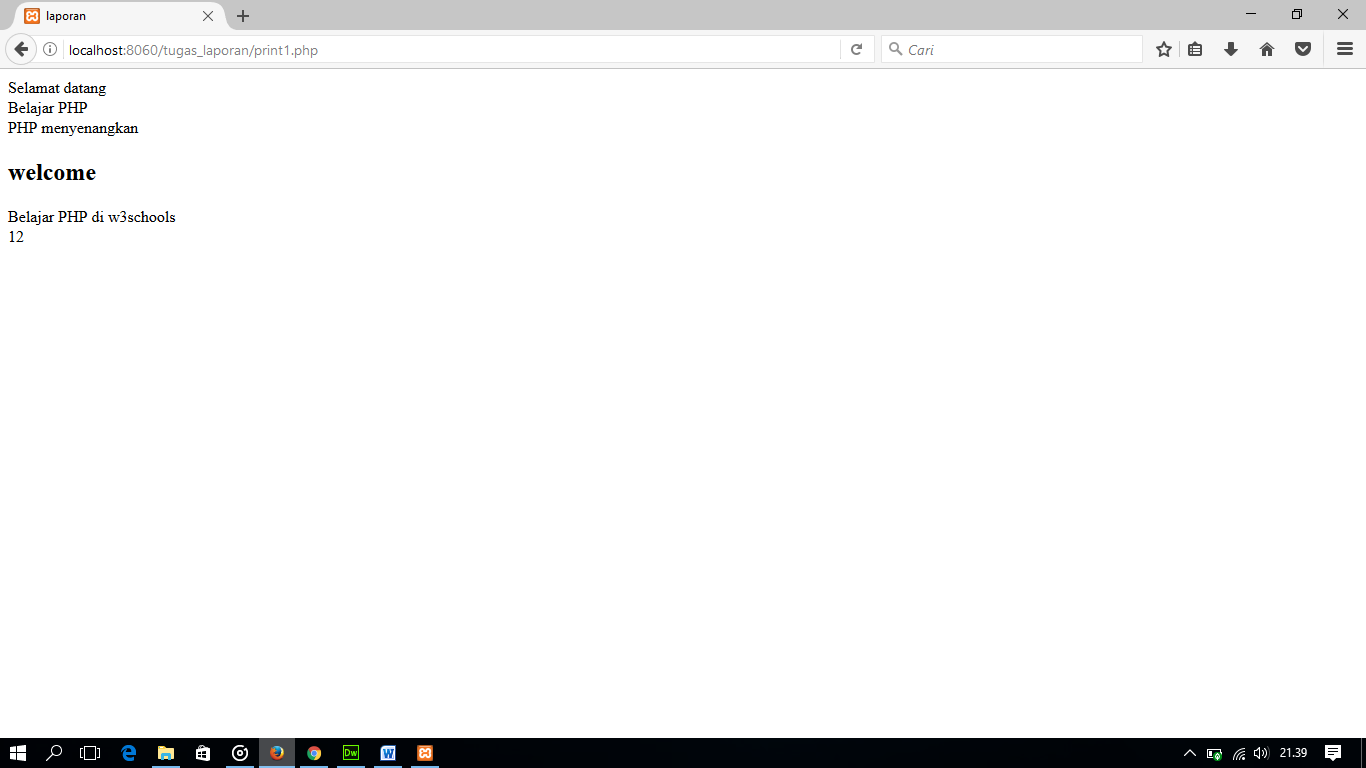Open the bookmarks list icon
This screenshot has height=768, width=1366.
point(1195,48)
